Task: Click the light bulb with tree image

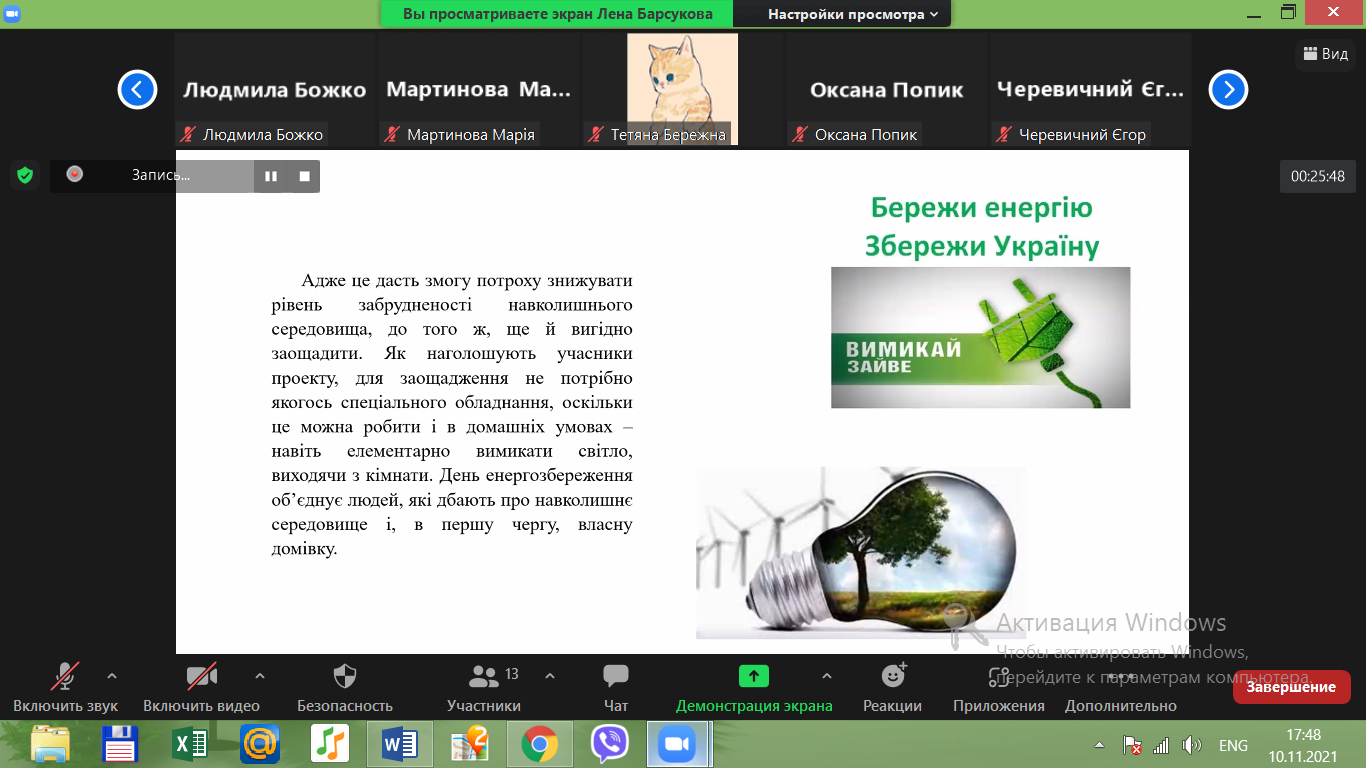Action: pyautogui.click(x=861, y=552)
